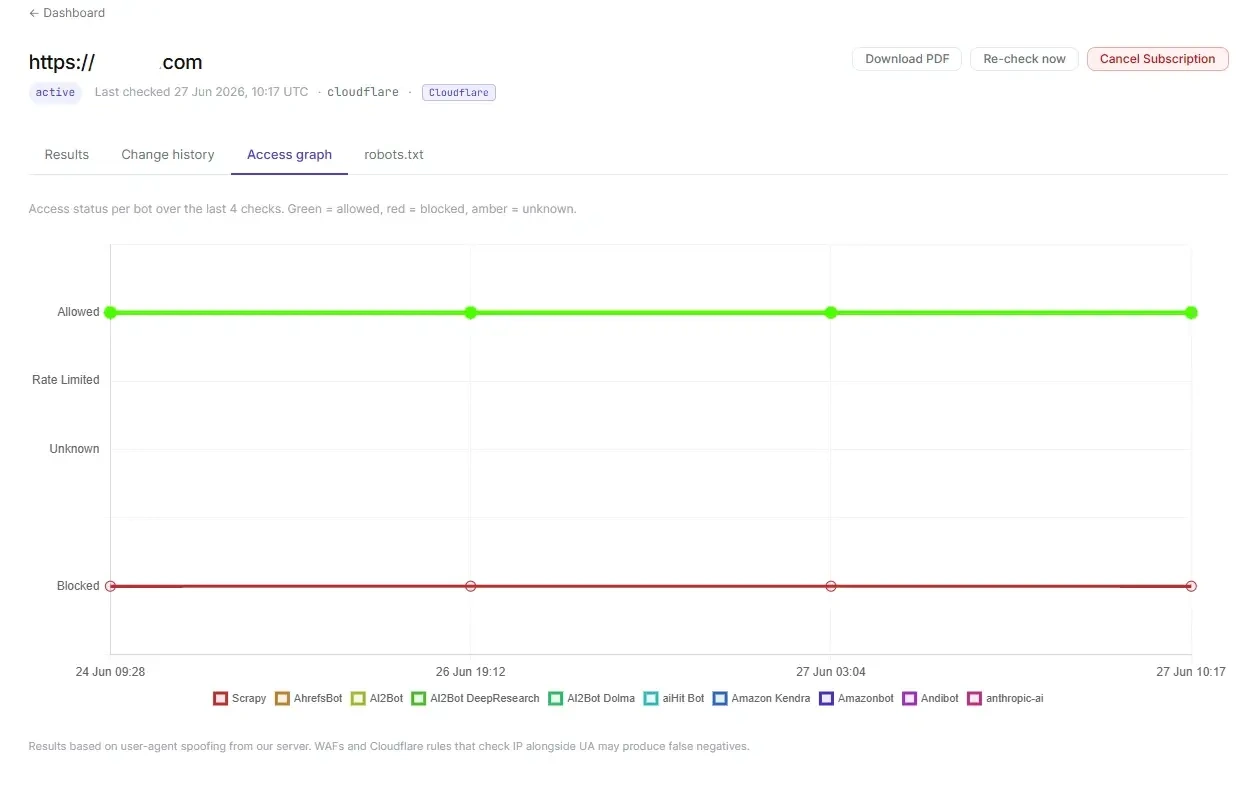
Task: Toggle AI2Bot legend color box
Action: pyautogui.click(x=358, y=698)
